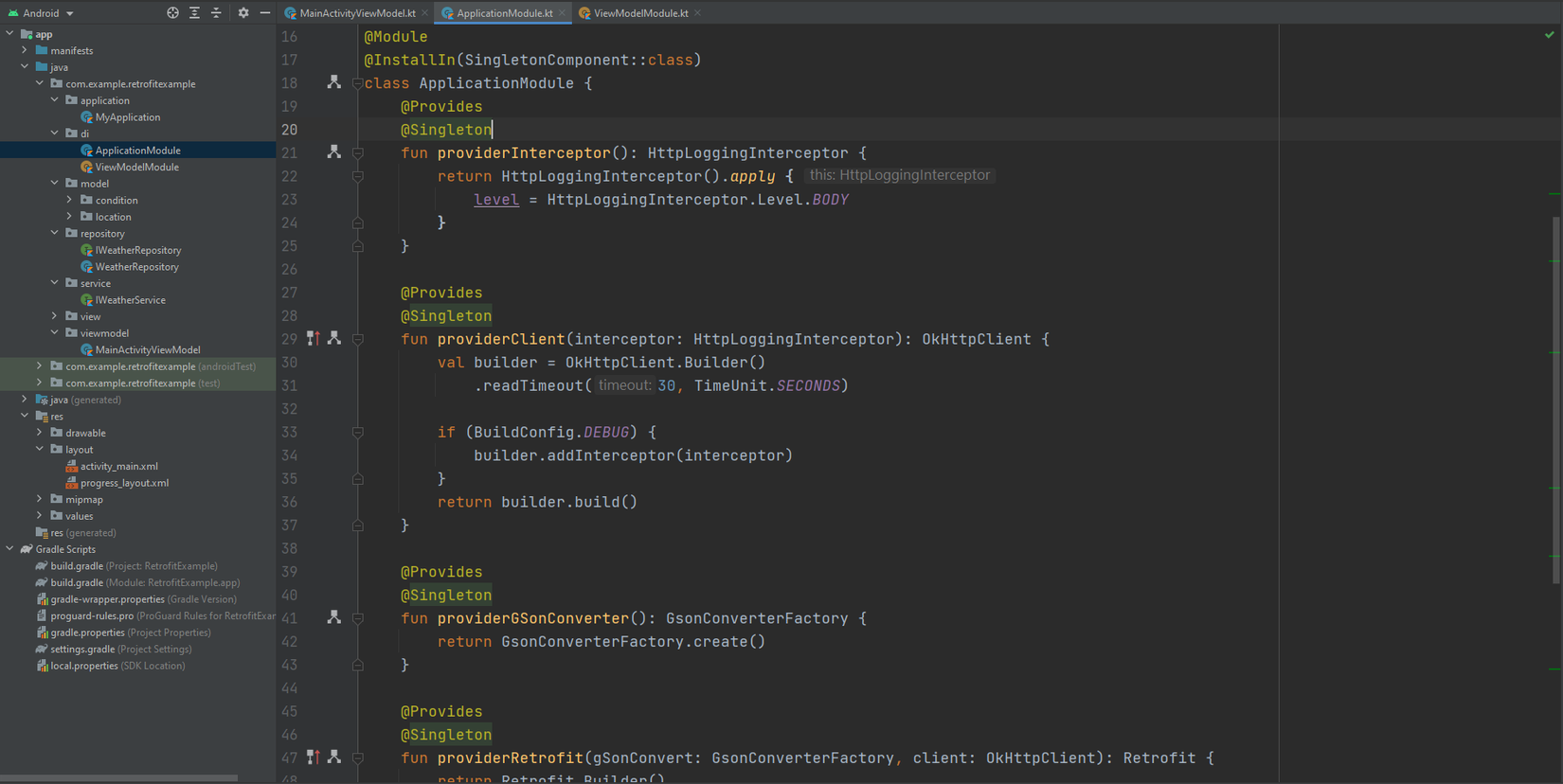Viewport: 1563px width, 784px height.
Task: Click the Select Opened File target icon
Action: click(172, 13)
